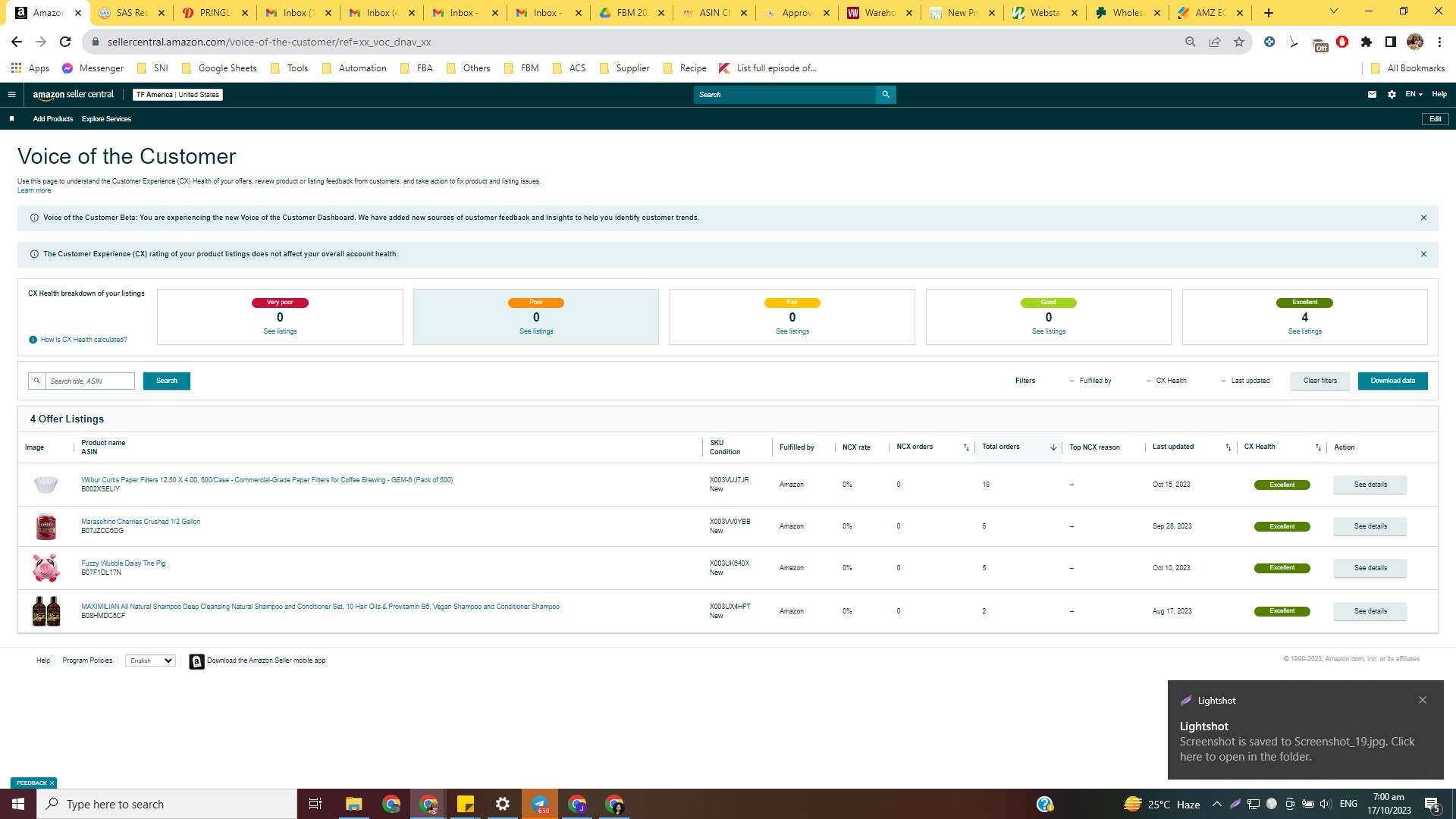Open the Learn more link under the page description
The height and width of the screenshot is (819, 1456).
(34, 191)
